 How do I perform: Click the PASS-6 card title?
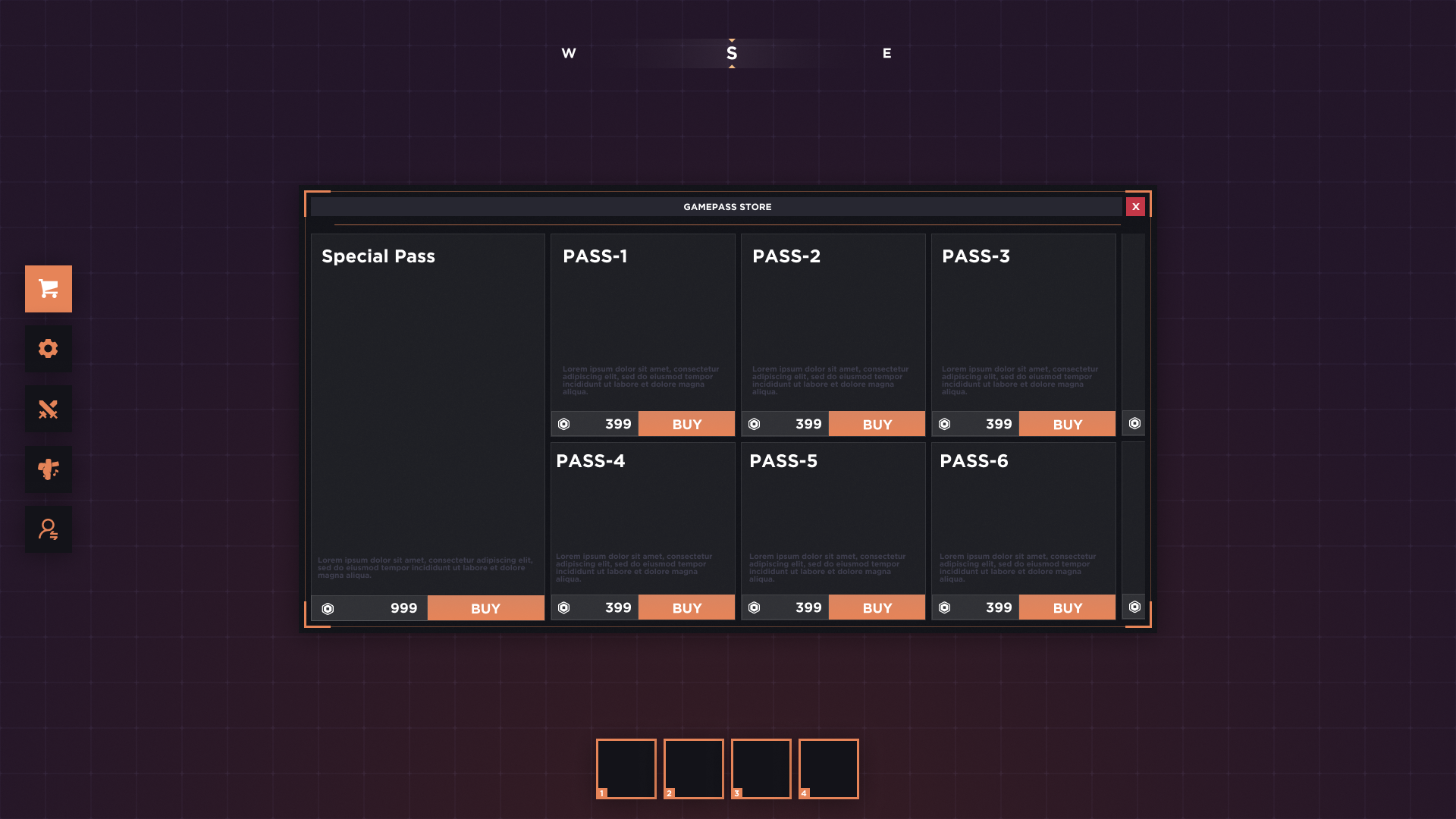[x=974, y=461]
